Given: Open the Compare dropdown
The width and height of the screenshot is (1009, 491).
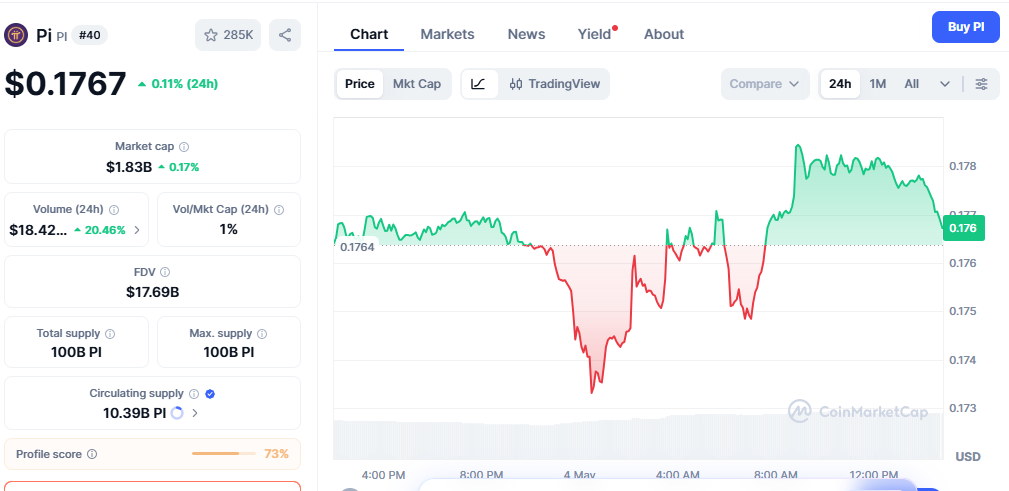Looking at the screenshot, I should pos(764,84).
